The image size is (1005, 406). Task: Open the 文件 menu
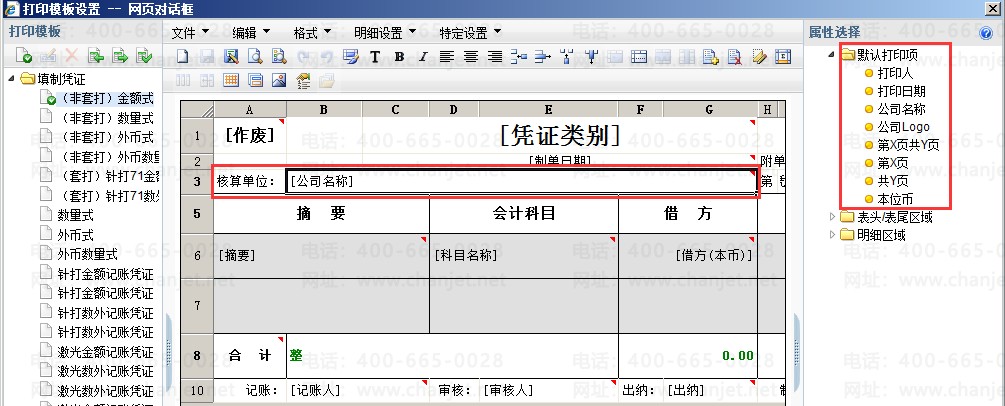click(x=190, y=33)
